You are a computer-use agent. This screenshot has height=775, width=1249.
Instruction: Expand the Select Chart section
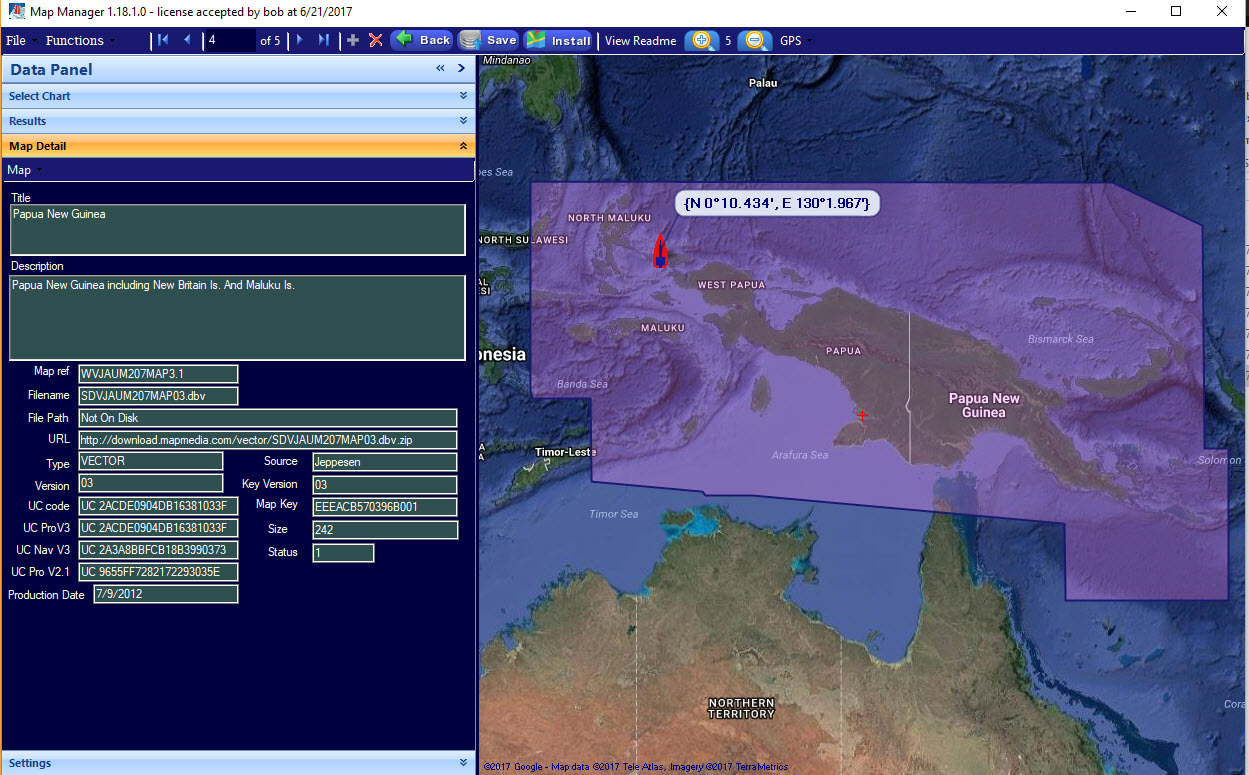[x=237, y=96]
